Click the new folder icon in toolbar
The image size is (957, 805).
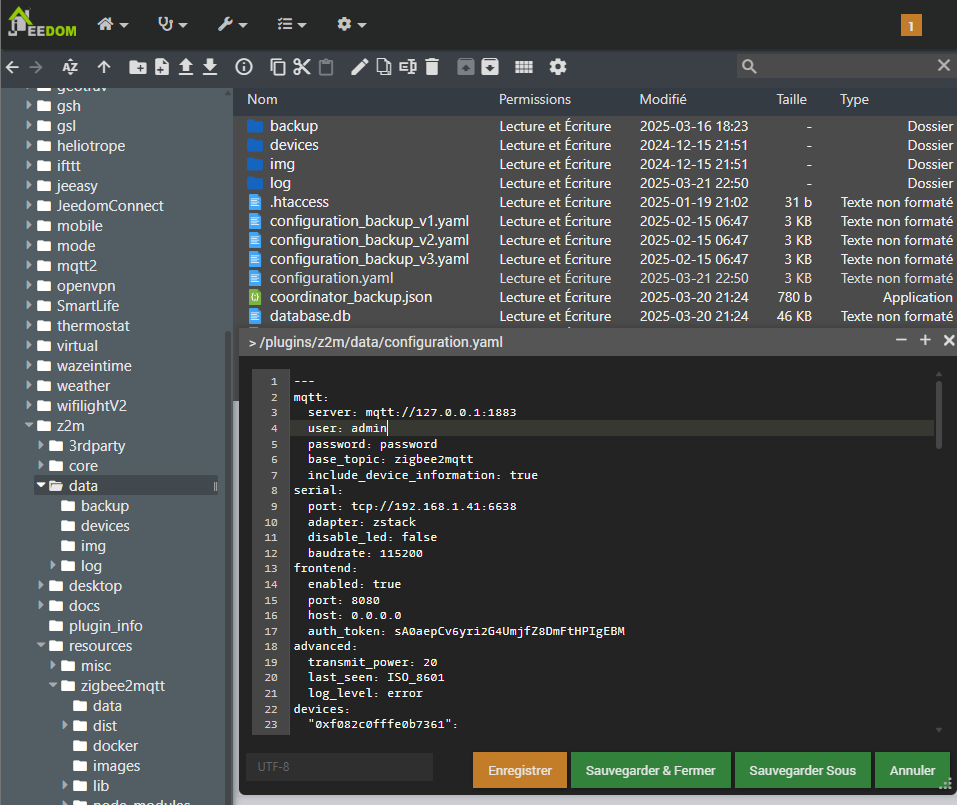138,67
